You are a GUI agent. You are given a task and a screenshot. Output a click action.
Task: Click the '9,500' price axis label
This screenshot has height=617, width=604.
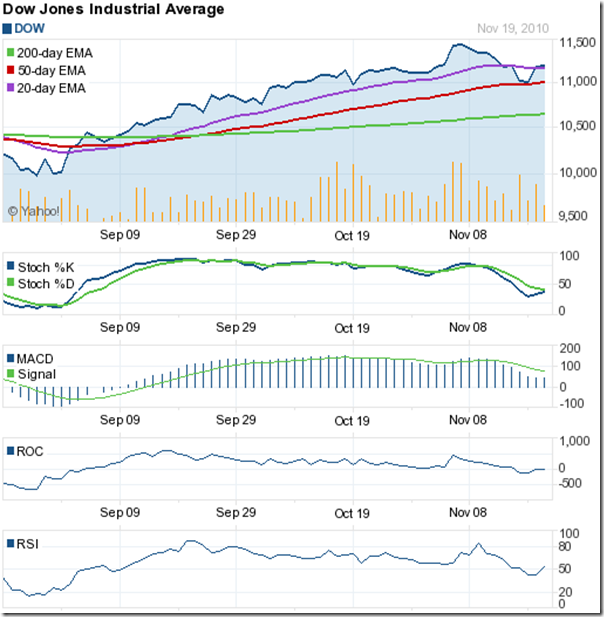[573, 216]
